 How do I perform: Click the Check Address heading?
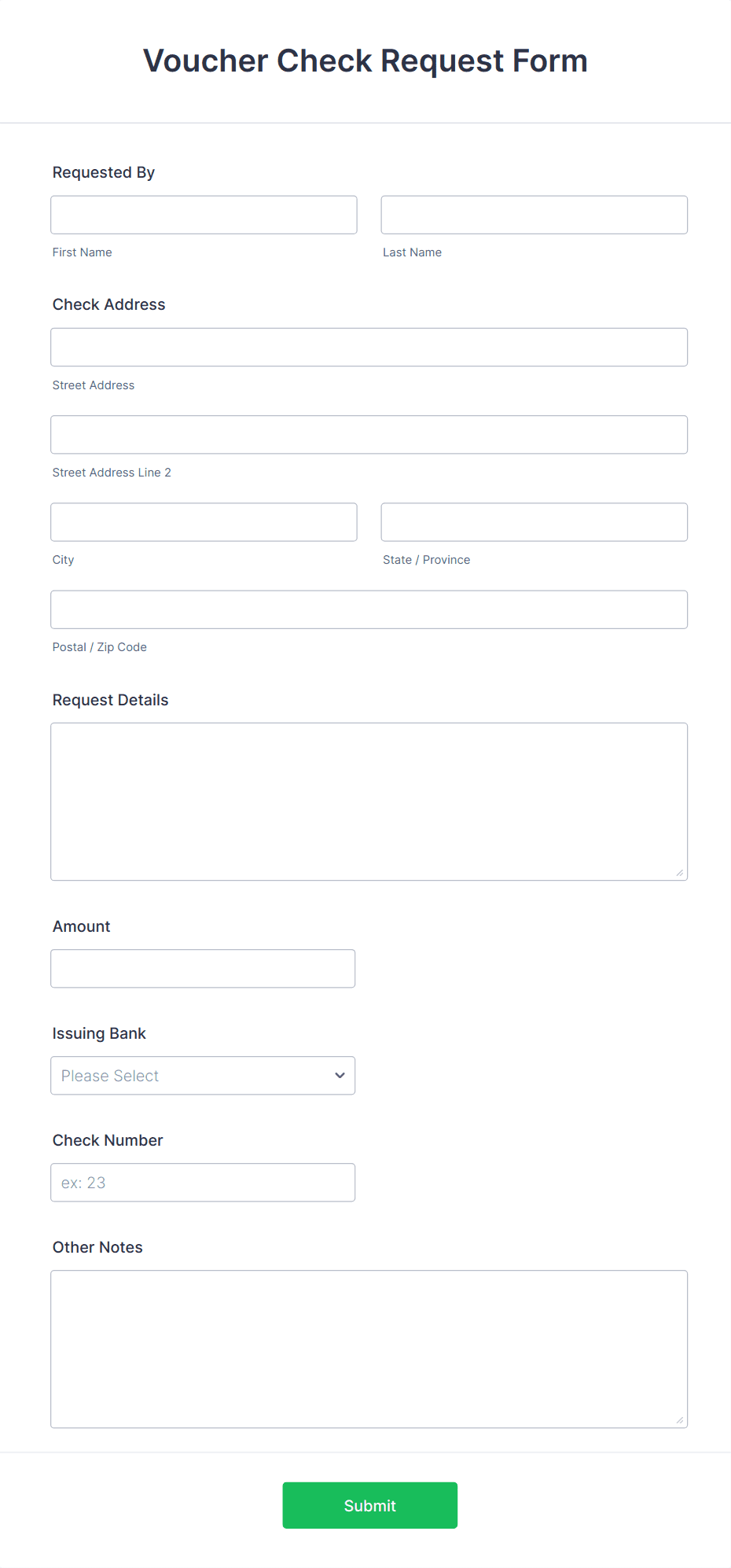(108, 304)
